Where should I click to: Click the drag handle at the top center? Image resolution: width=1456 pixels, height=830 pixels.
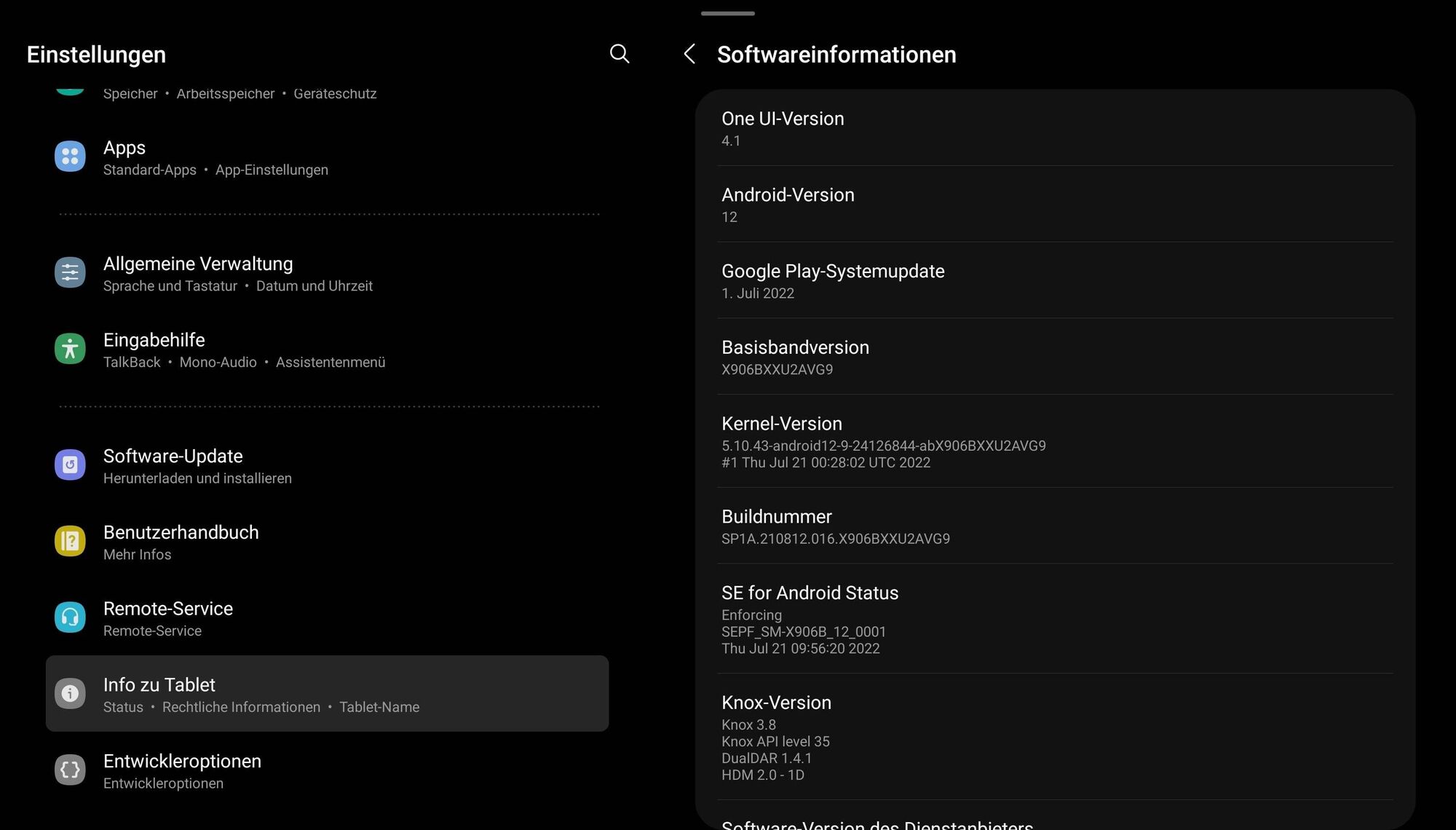click(727, 13)
